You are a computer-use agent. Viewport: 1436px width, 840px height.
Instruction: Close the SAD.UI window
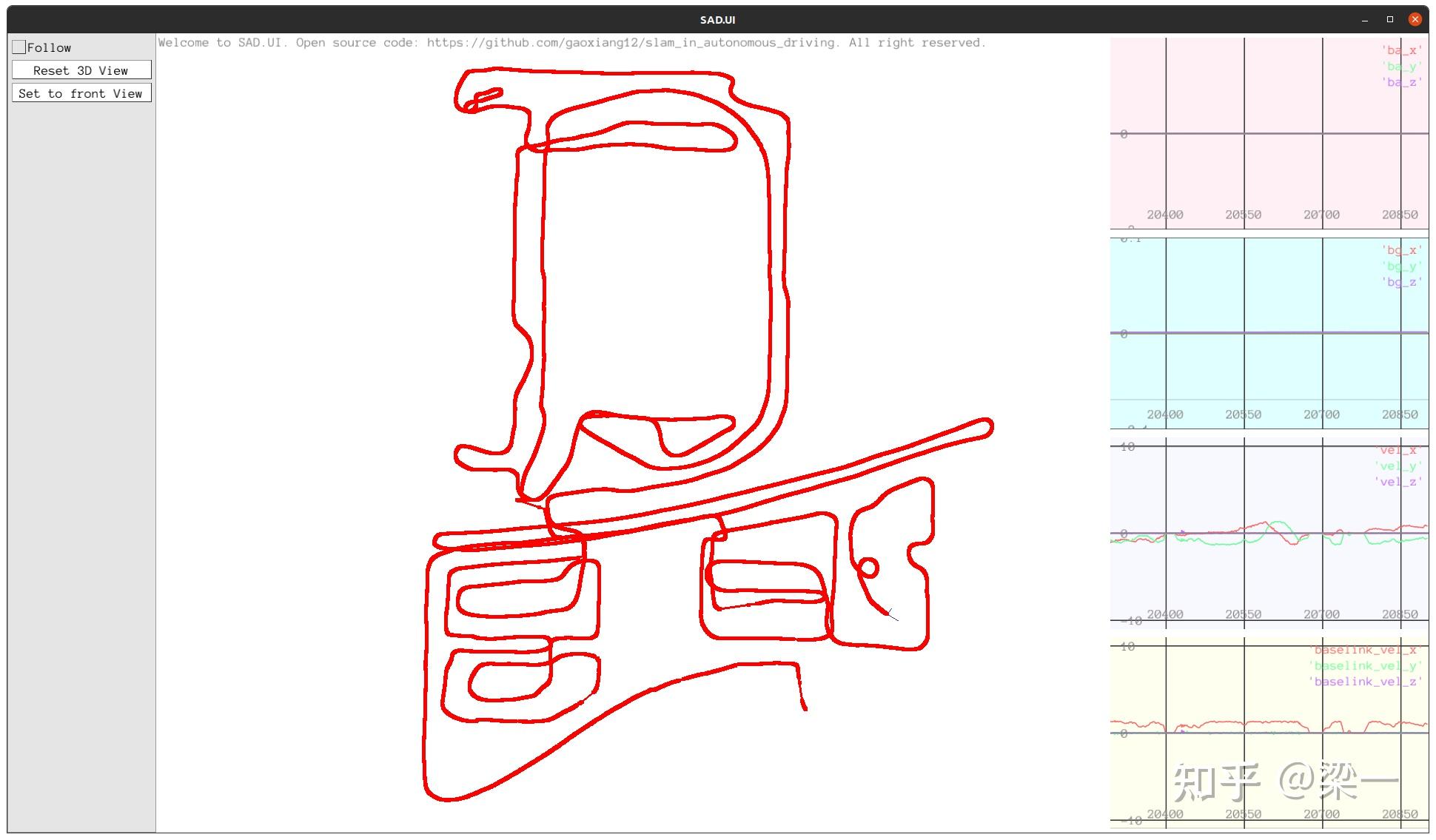click(1415, 19)
